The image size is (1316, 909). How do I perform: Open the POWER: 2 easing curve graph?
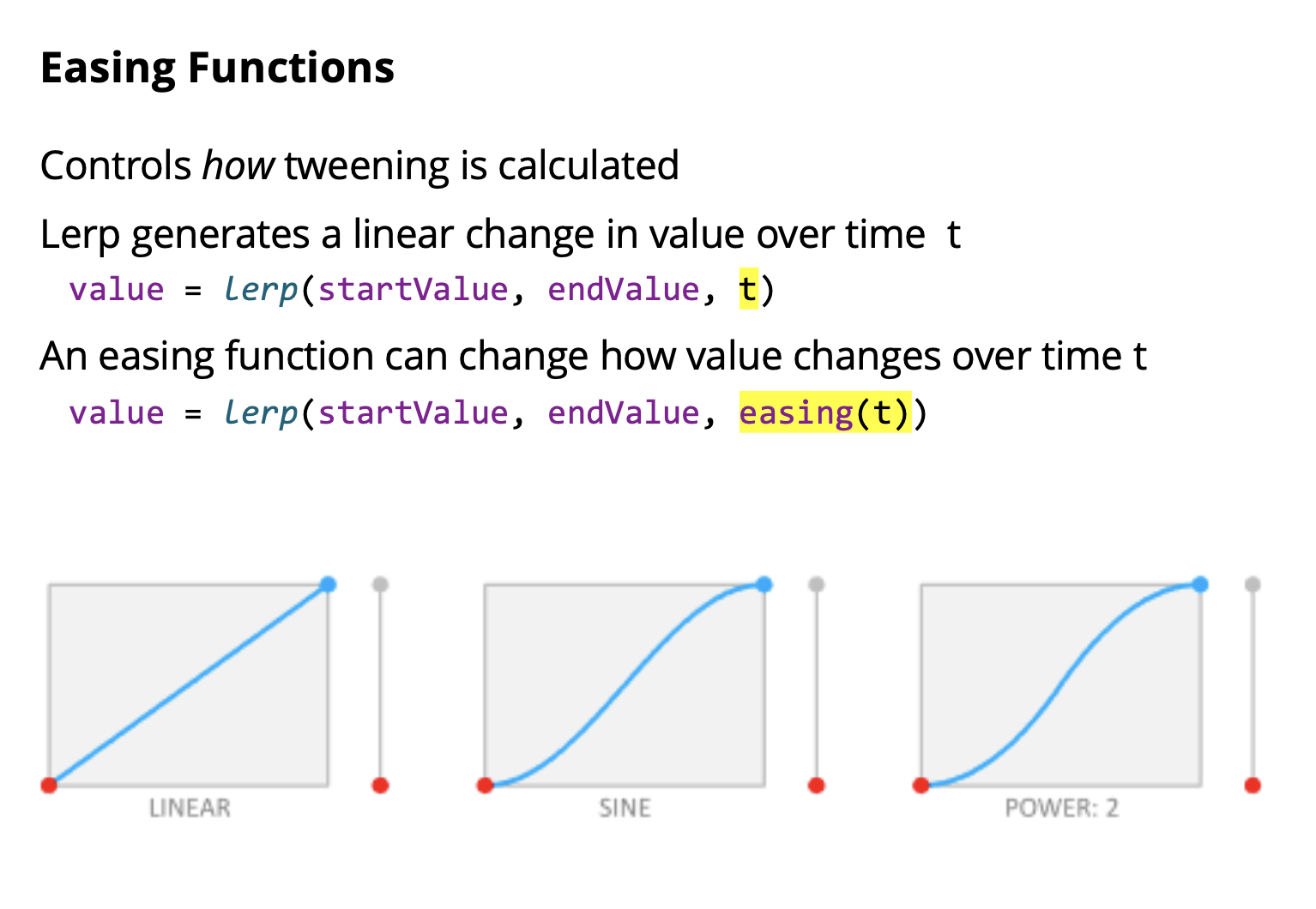(1060, 685)
